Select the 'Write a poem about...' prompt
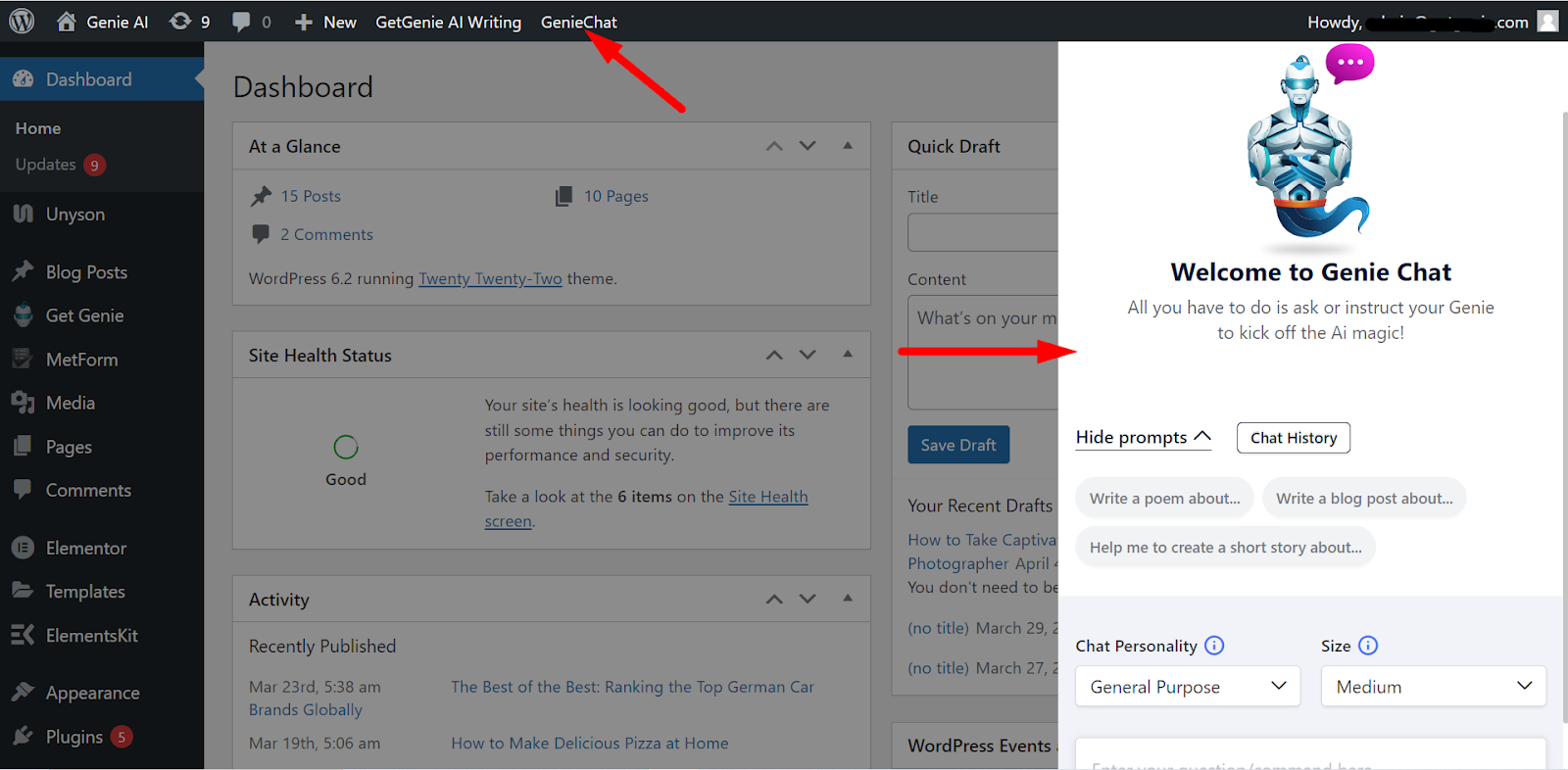1568x770 pixels. [x=1164, y=498]
